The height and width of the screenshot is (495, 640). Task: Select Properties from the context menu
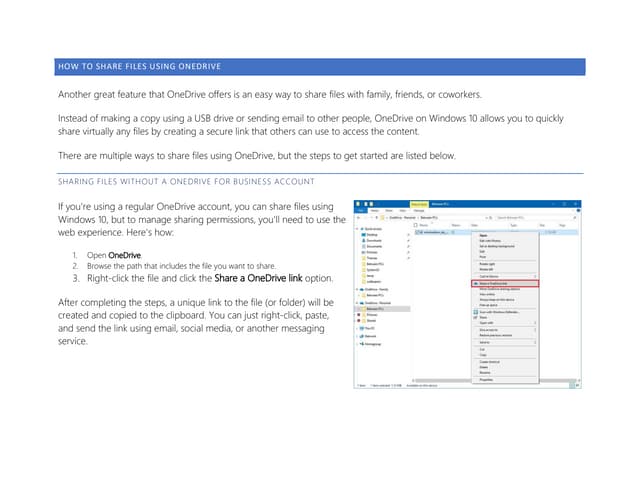tap(487, 380)
